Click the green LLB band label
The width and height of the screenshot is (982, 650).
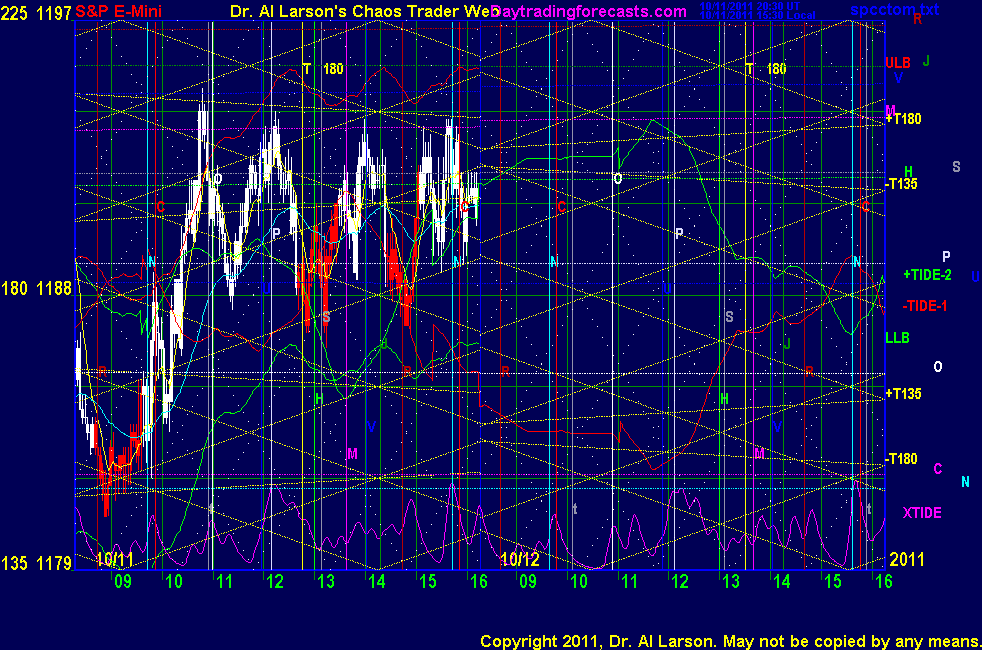[897, 338]
